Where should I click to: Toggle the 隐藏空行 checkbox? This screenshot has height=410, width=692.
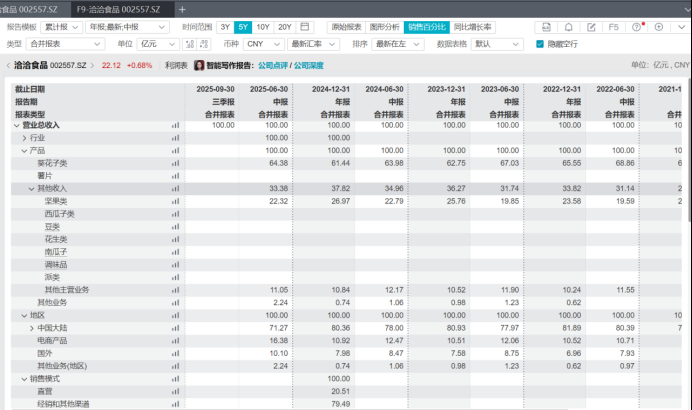(541, 44)
